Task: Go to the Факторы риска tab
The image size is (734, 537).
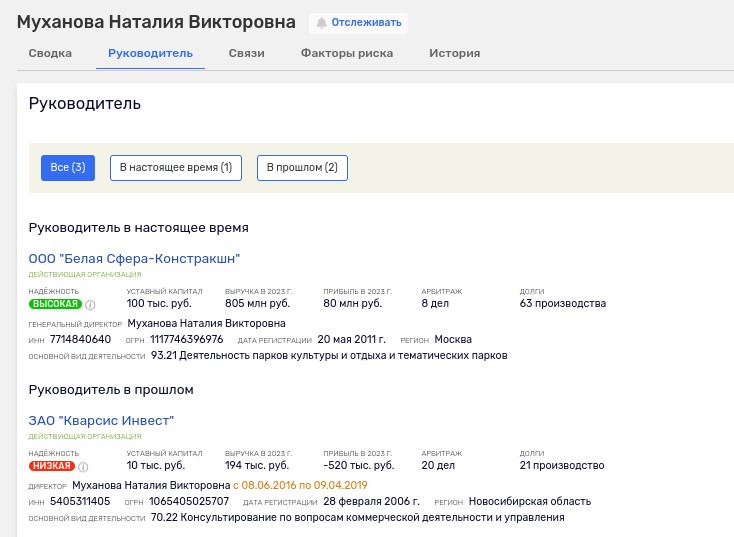Action: point(347,53)
